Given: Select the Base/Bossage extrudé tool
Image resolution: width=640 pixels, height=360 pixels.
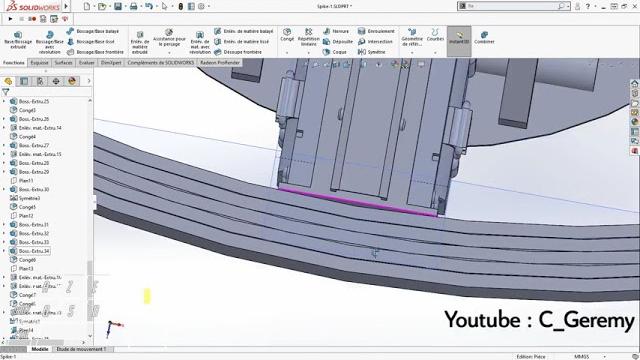Looking at the screenshot, I should tap(18, 41).
